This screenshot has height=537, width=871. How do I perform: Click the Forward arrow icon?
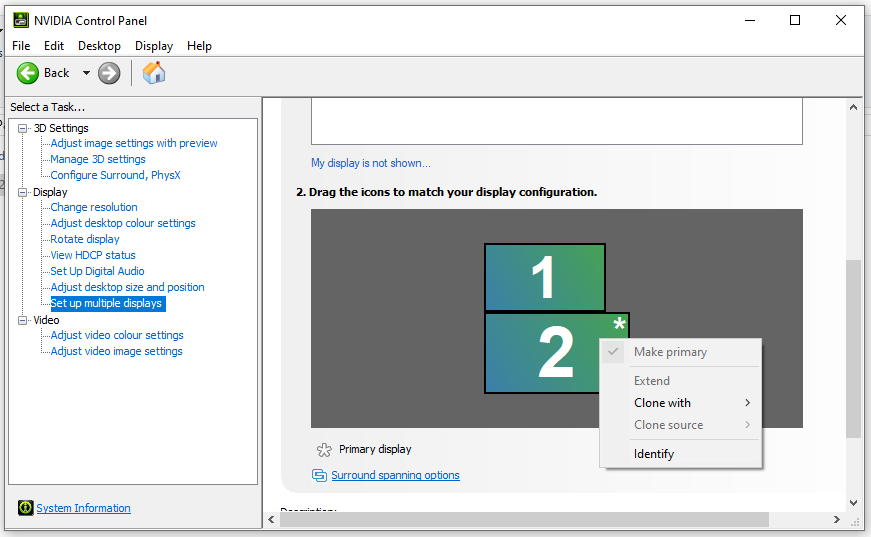109,73
